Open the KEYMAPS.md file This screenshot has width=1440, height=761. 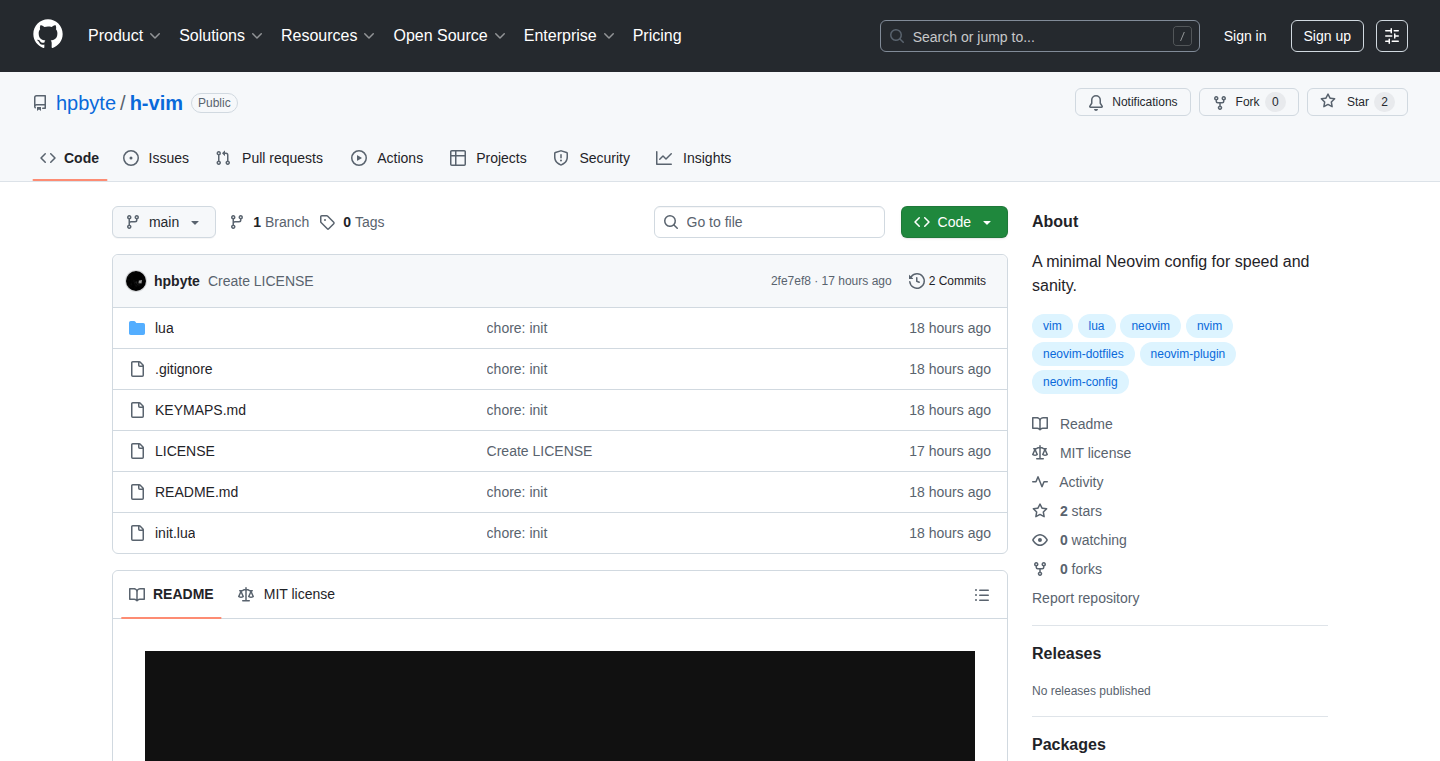point(200,410)
